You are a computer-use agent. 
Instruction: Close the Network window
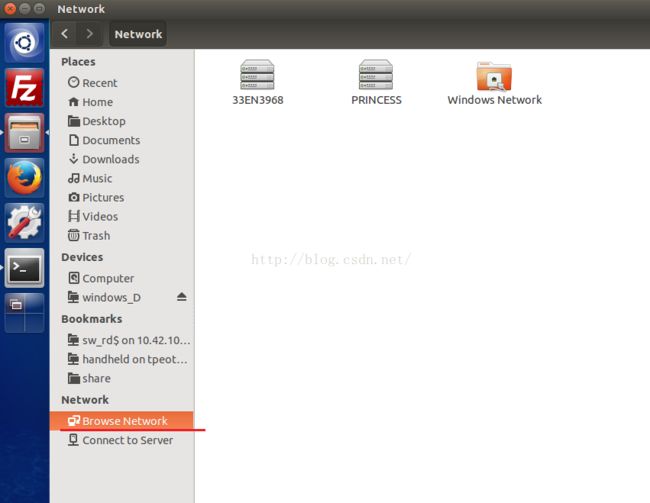(10, 8)
